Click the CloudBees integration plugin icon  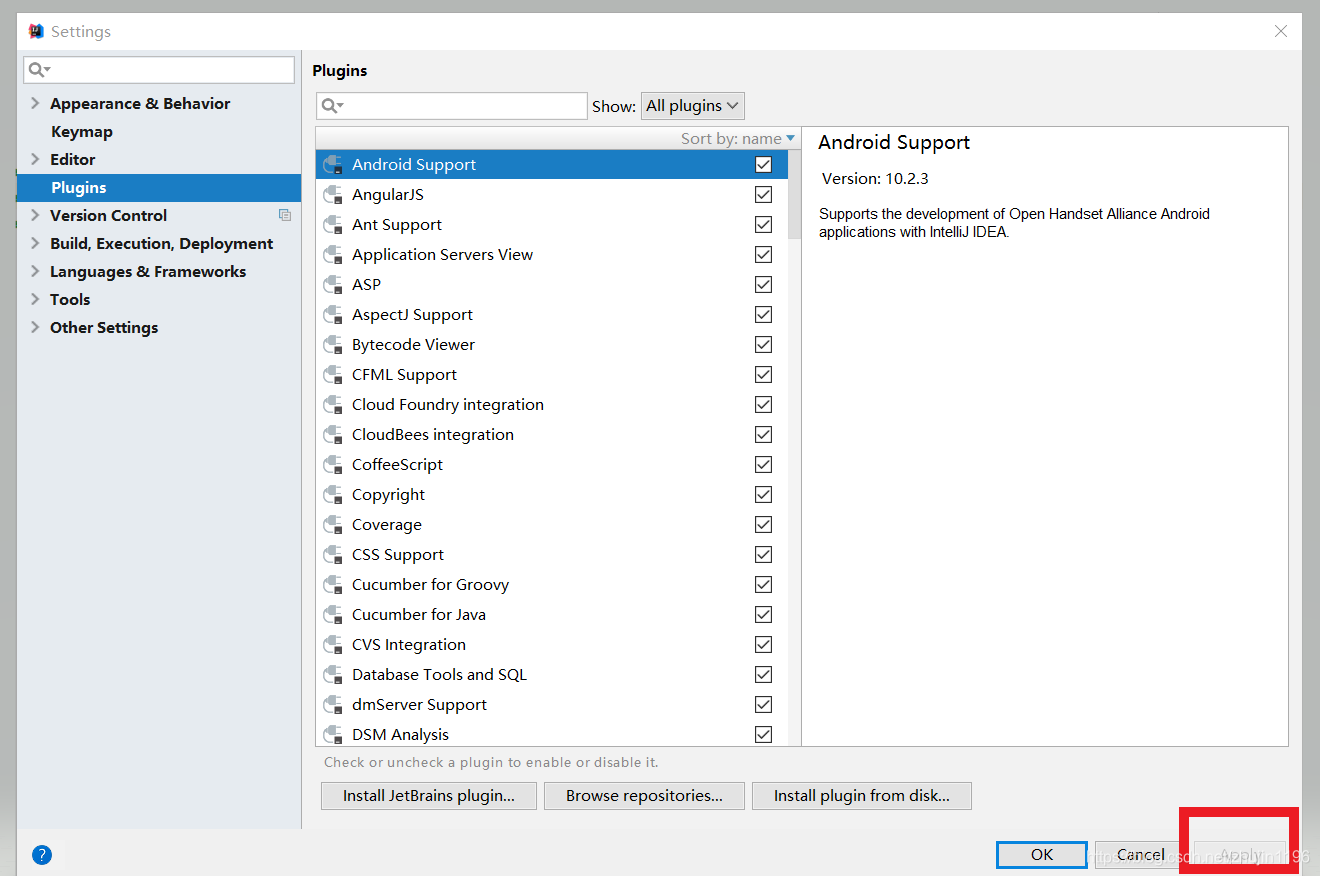click(x=333, y=435)
